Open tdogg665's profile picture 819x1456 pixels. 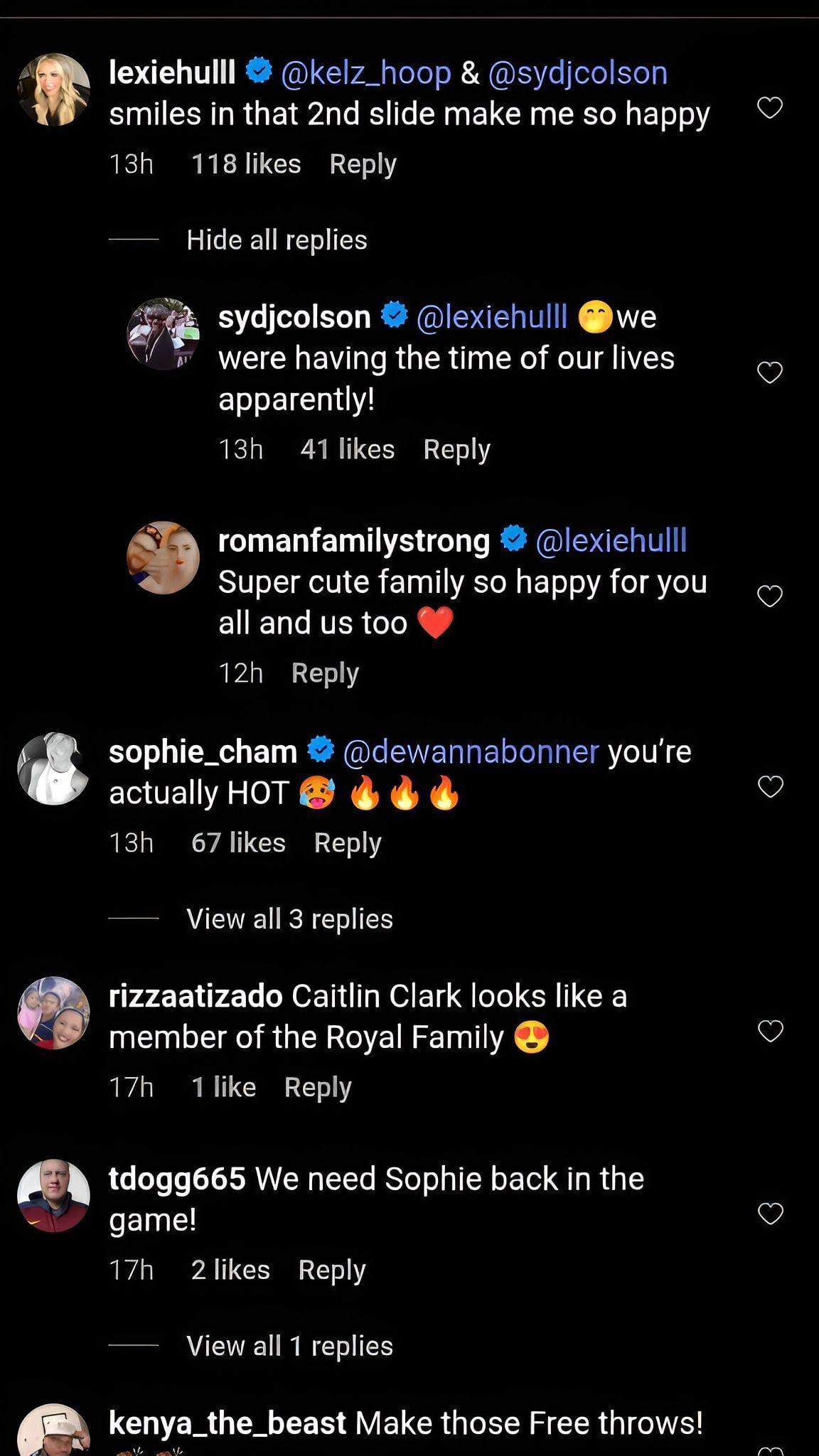[53, 1196]
